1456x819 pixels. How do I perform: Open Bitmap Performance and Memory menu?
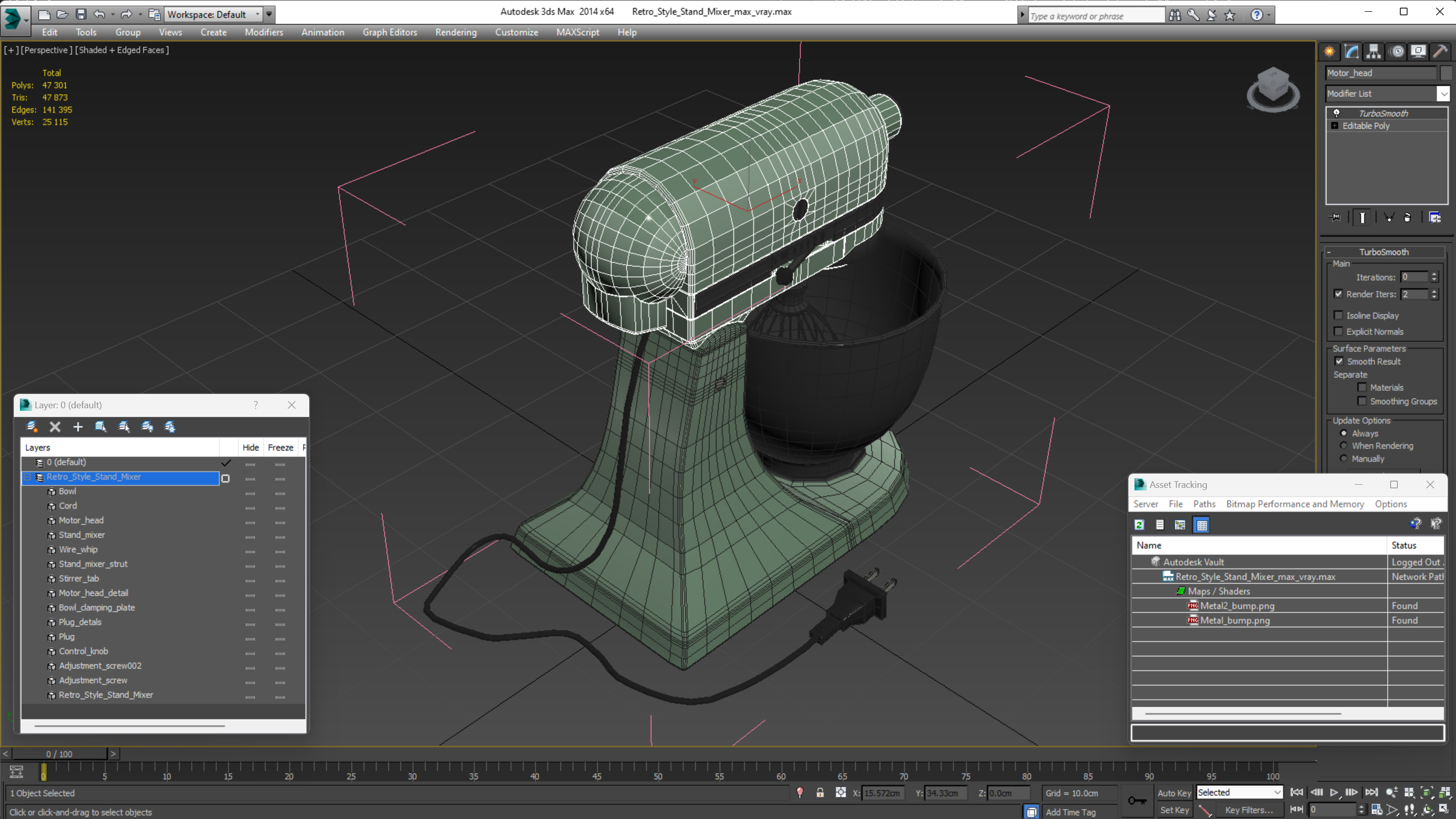pyautogui.click(x=1294, y=504)
